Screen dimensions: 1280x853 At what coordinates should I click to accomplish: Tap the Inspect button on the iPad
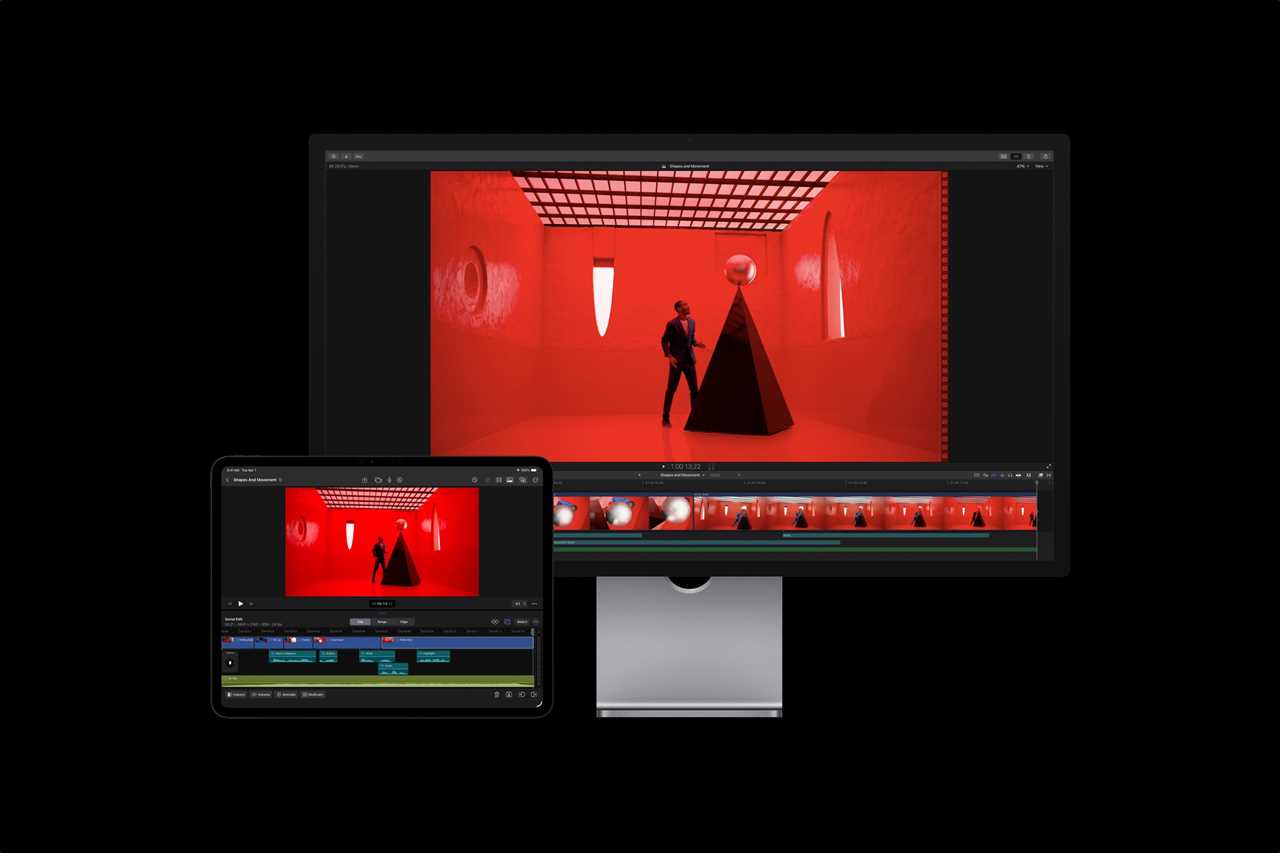(237, 694)
